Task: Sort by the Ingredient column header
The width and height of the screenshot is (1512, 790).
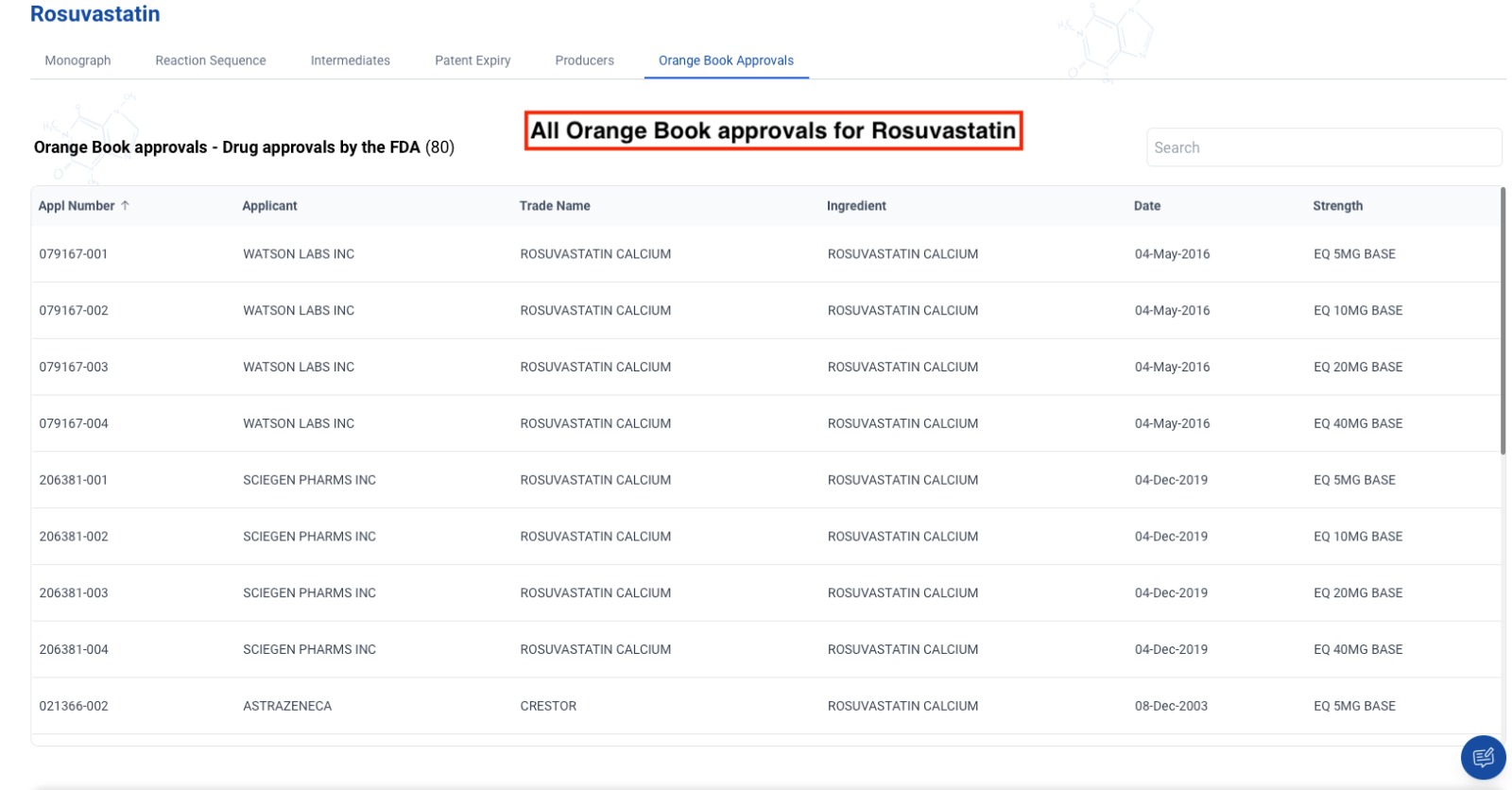Action: coord(856,206)
